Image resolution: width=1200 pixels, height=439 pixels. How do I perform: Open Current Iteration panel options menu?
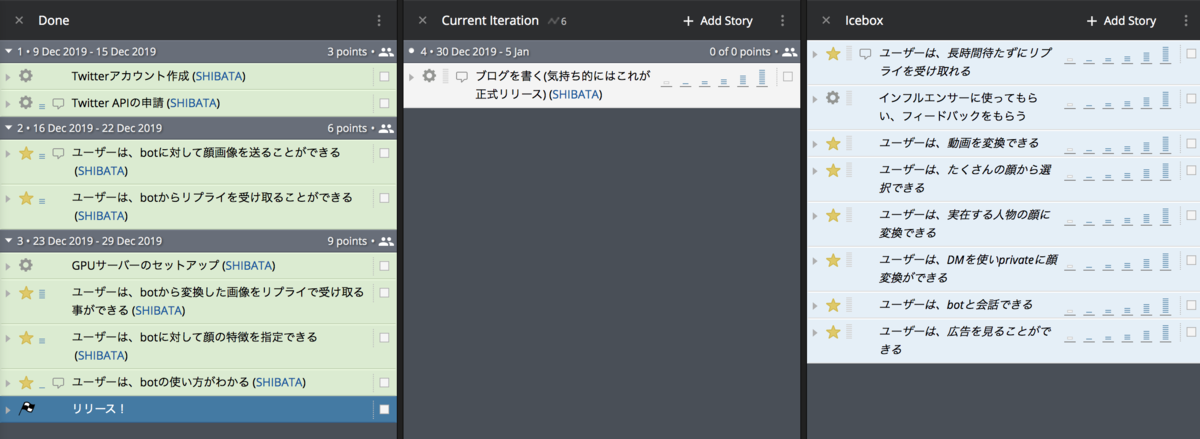pyautogui.click(x=782, y=20)
